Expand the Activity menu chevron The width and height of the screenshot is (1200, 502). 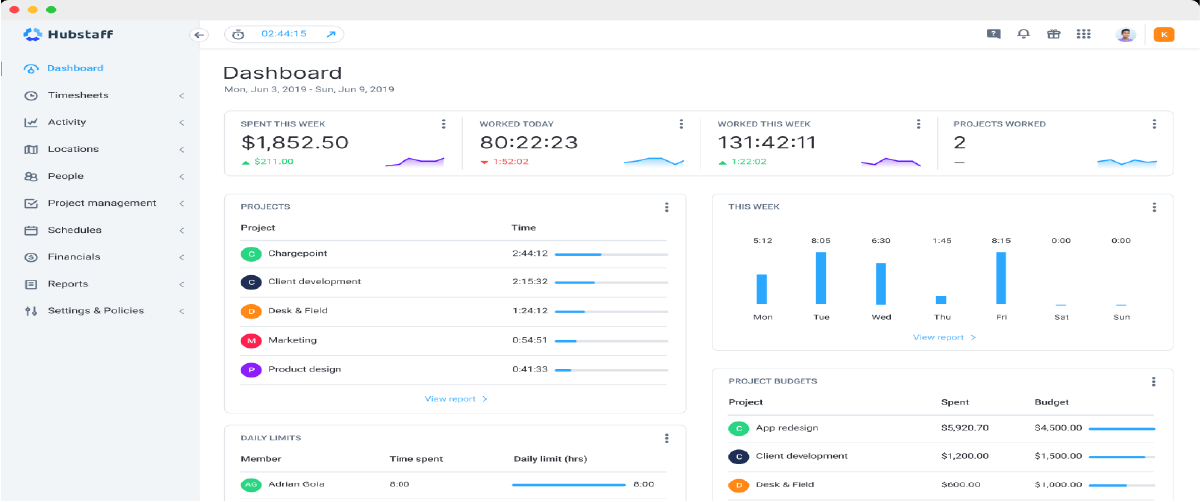tap(182, 123)
